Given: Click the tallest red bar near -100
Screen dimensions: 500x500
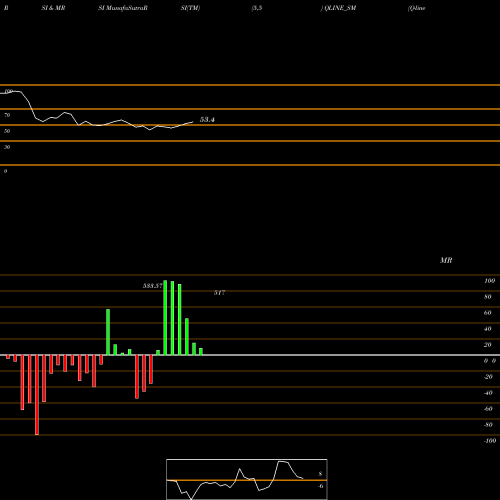Looking at the screenshot, I should (37, 395).
